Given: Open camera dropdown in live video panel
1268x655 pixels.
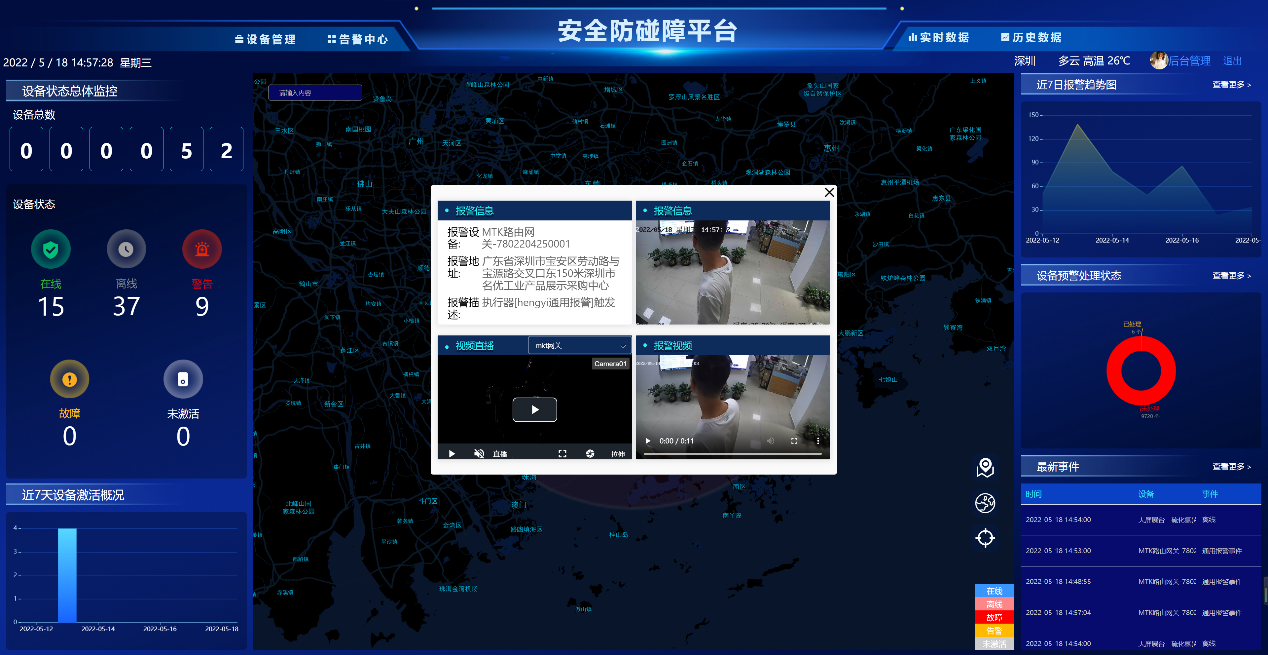Looking at the screenshot, I should pos(580,345).
